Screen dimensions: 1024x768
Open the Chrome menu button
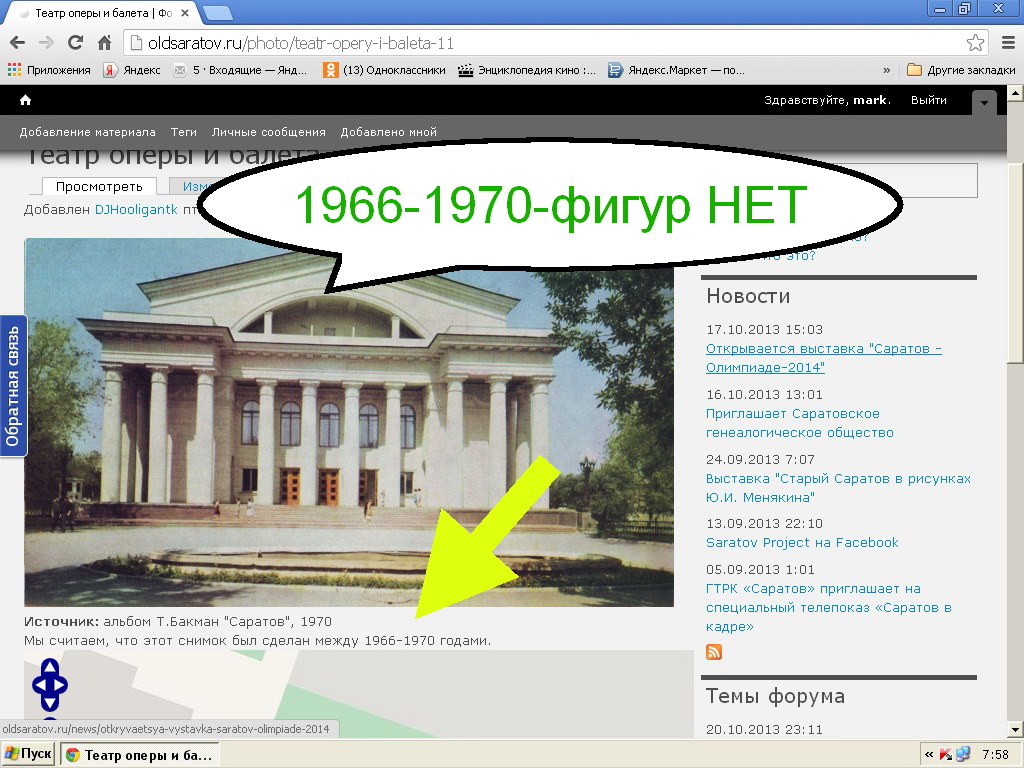coord(1007,43)
